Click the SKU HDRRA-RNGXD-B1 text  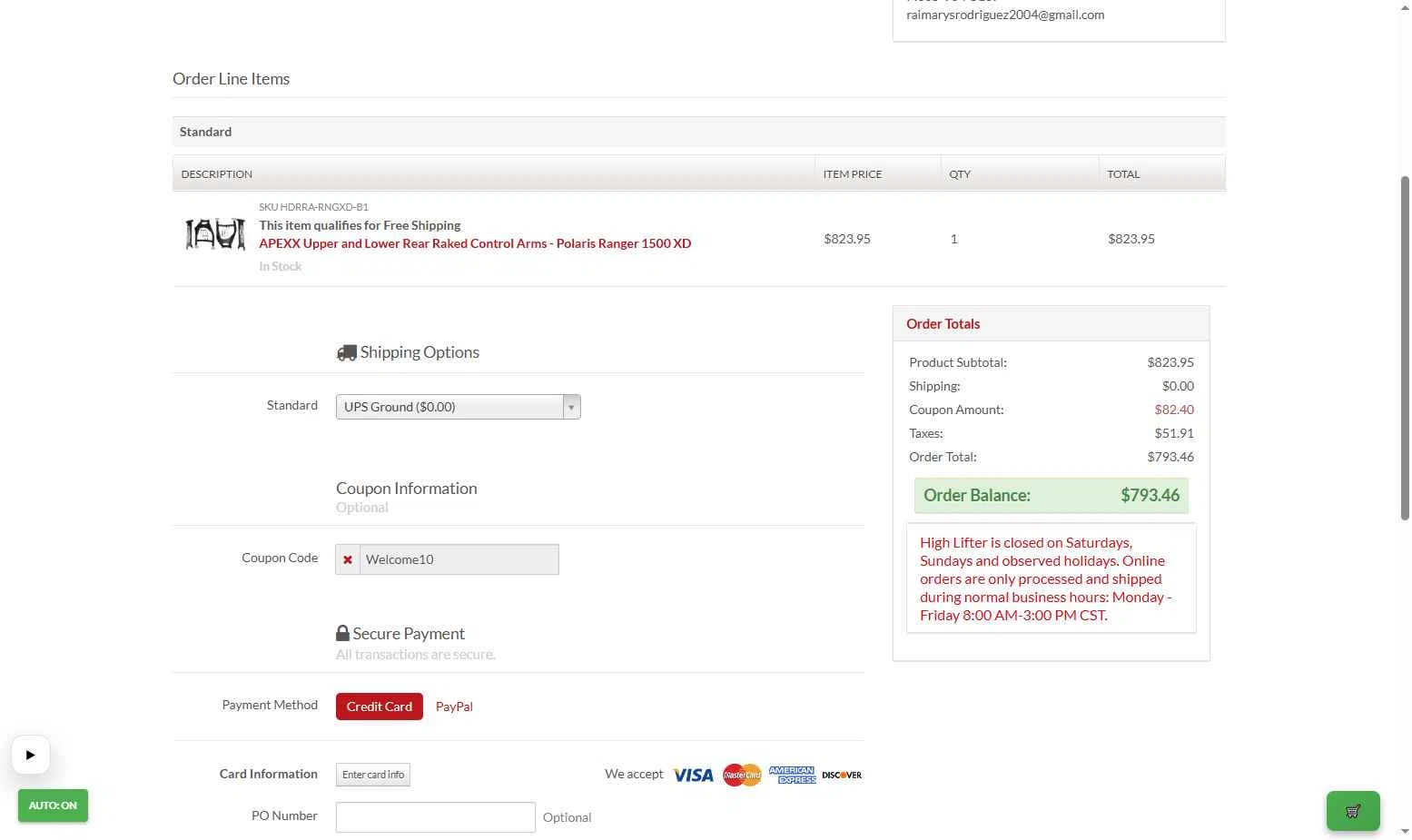(313, 207)
